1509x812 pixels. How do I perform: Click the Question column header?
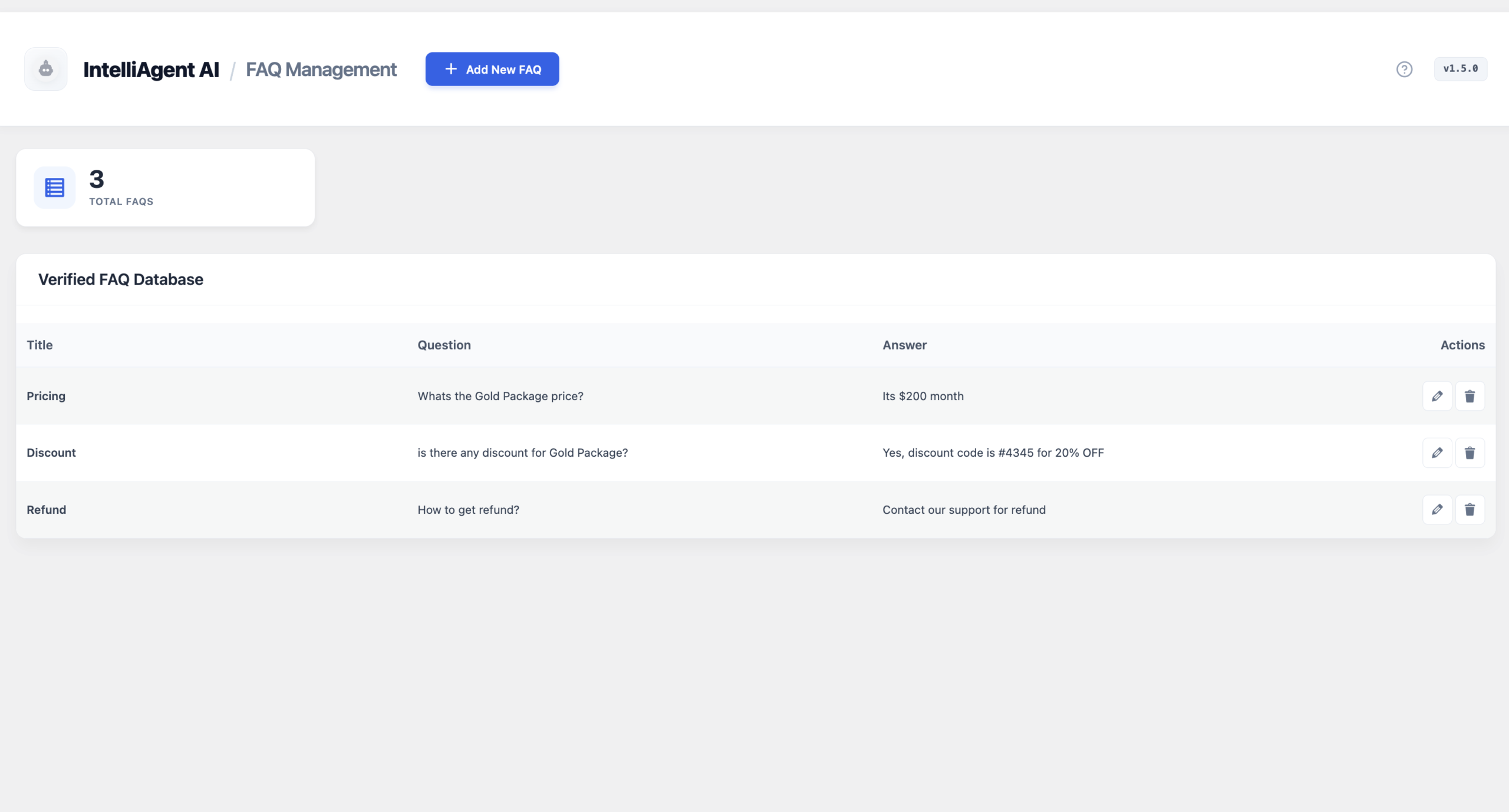coord(444,345)
